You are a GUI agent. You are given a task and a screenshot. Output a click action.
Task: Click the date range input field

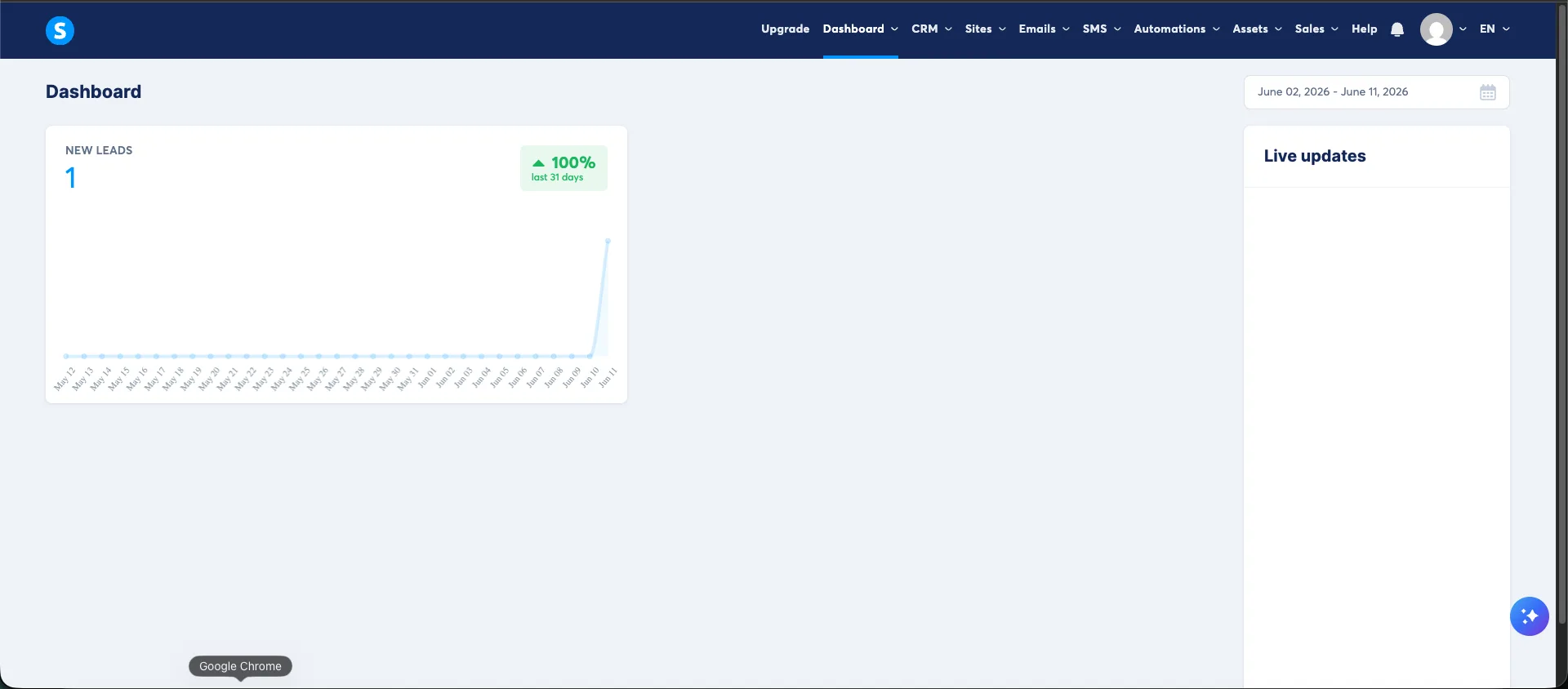pos(1376,92)
